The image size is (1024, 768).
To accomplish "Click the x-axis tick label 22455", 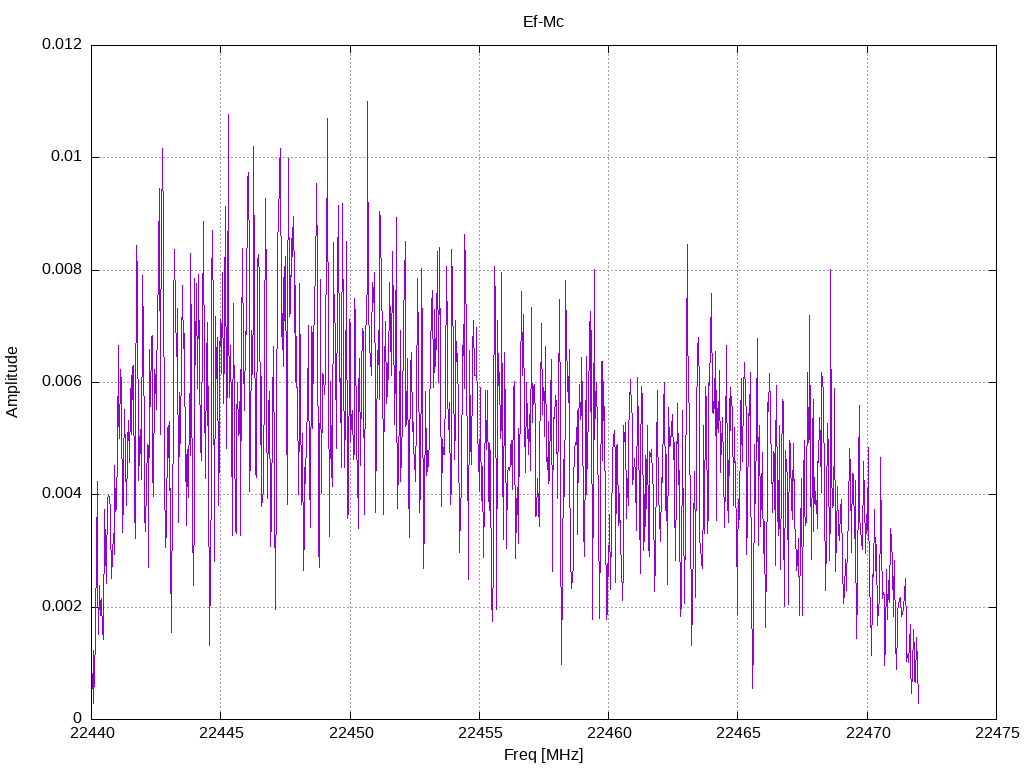I will click(480, 733).
